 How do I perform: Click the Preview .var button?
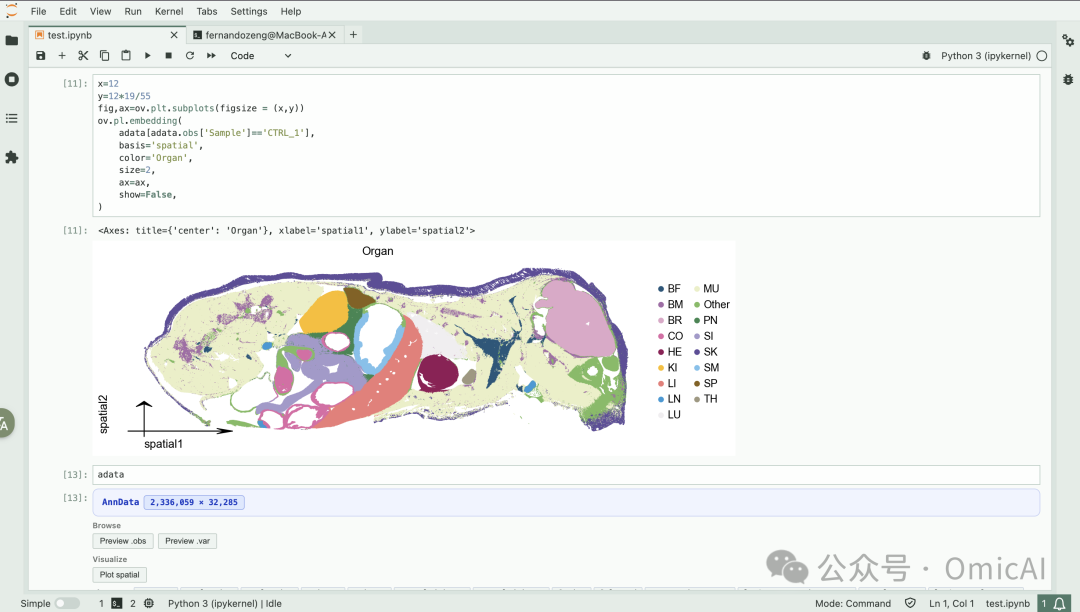pos(187,541)
